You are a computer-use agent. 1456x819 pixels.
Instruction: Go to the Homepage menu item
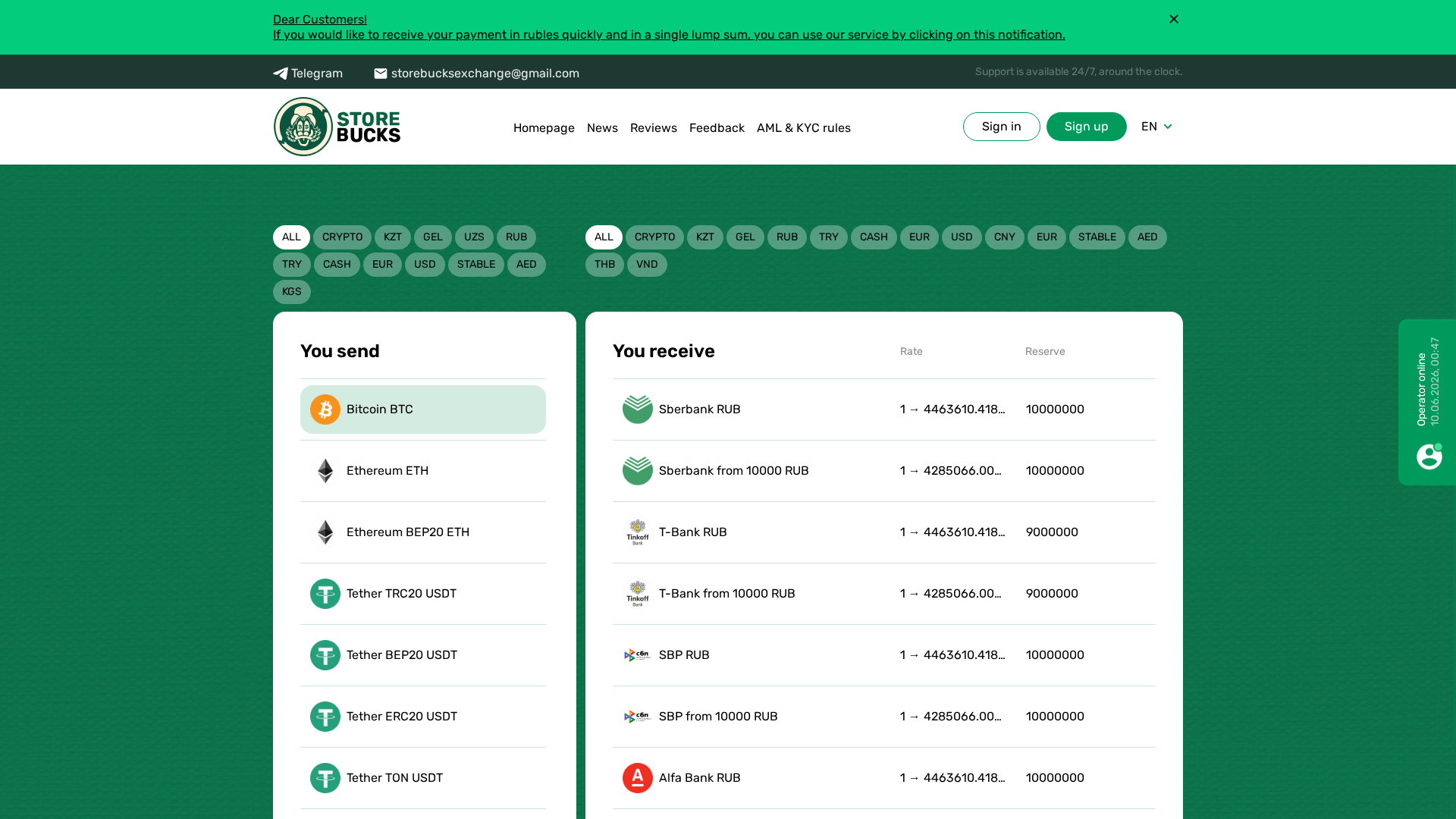pos(544,128)
